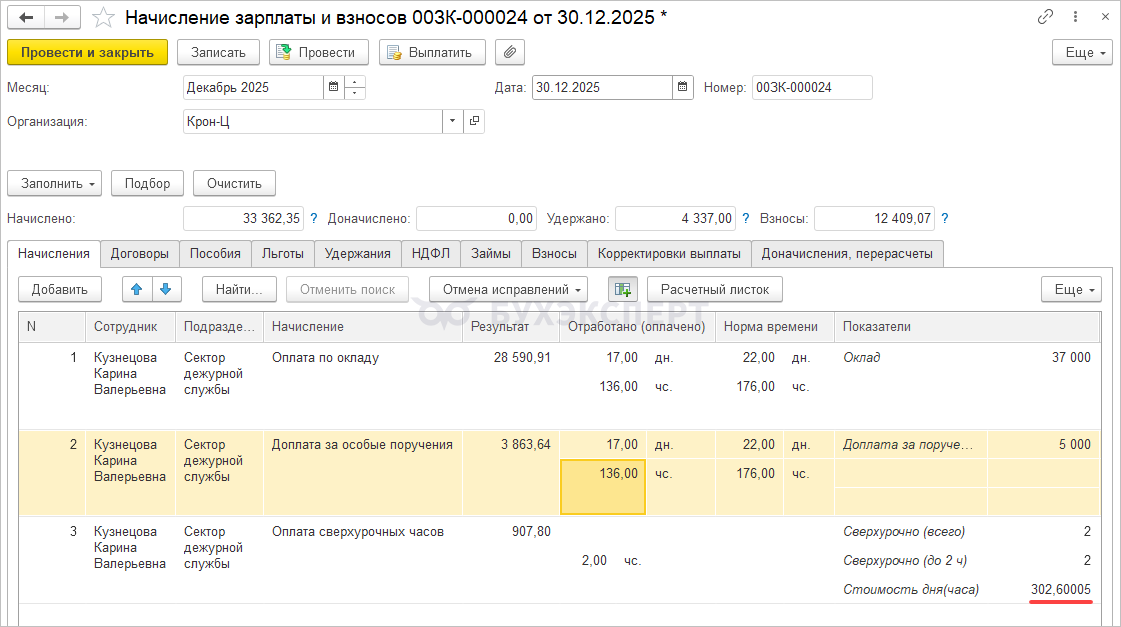Move row down with the down arrow
The image size is (1121, 627).
point(166,289)
